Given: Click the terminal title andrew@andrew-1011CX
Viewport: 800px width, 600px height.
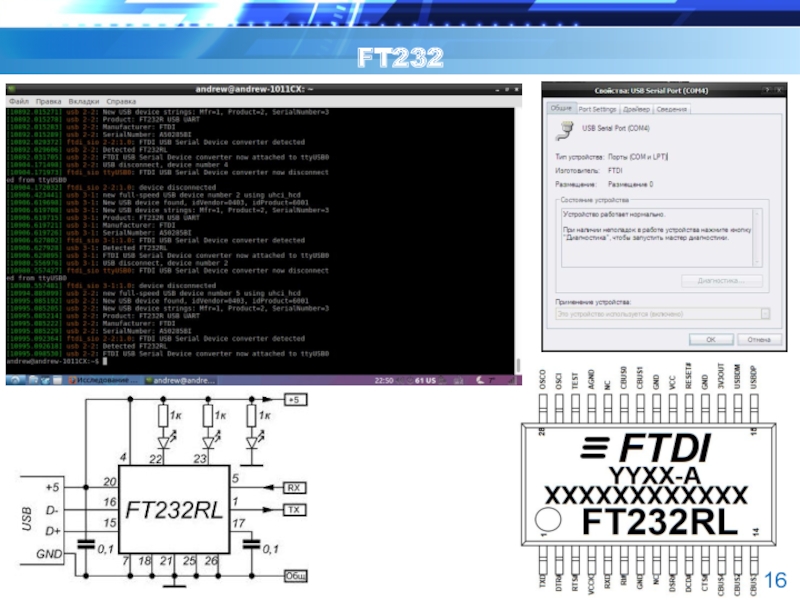Looking at the screenshot, I should [x=254, y=89].
